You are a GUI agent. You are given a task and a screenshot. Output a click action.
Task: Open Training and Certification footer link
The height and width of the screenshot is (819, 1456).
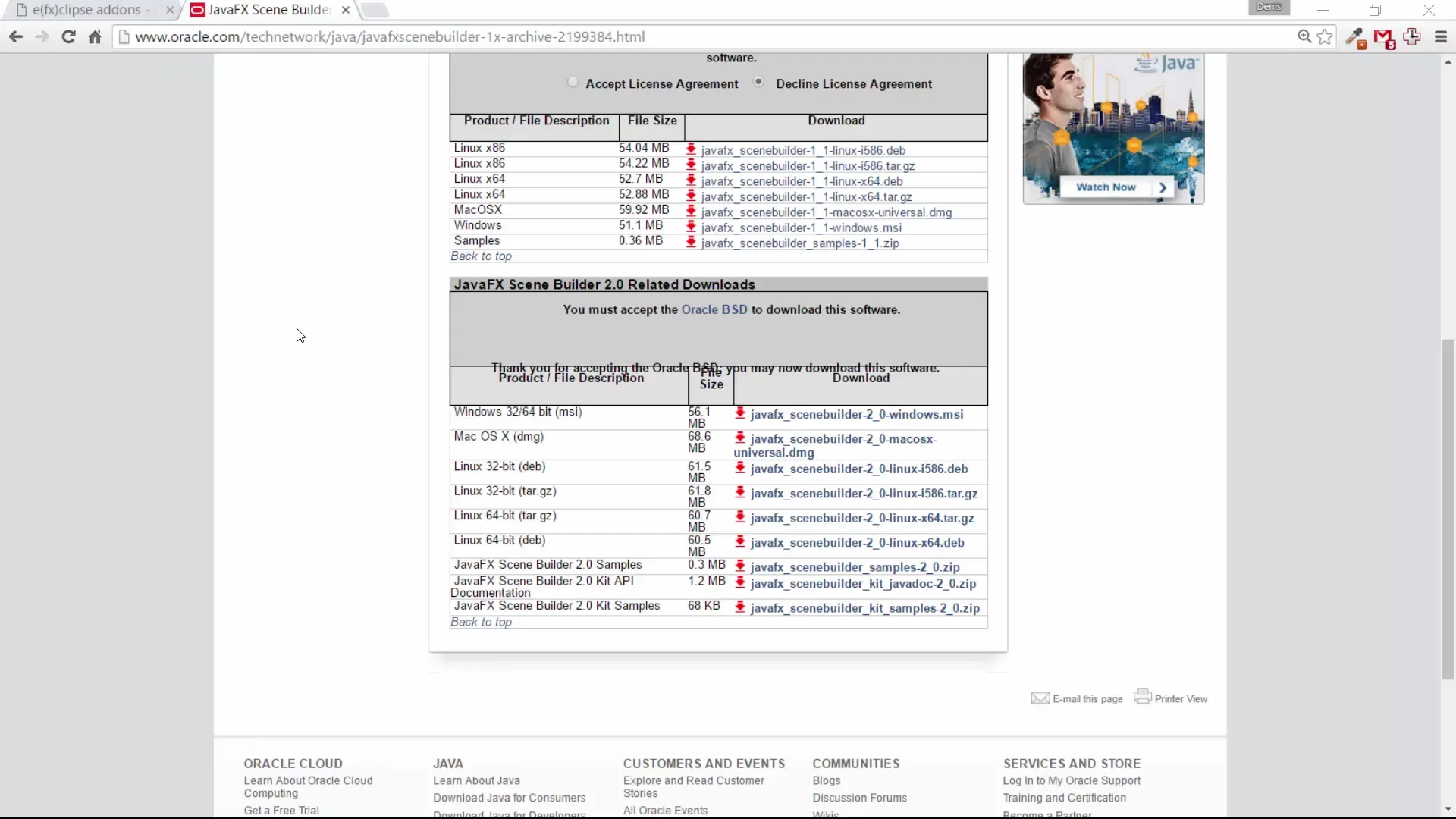[1064, 798]
